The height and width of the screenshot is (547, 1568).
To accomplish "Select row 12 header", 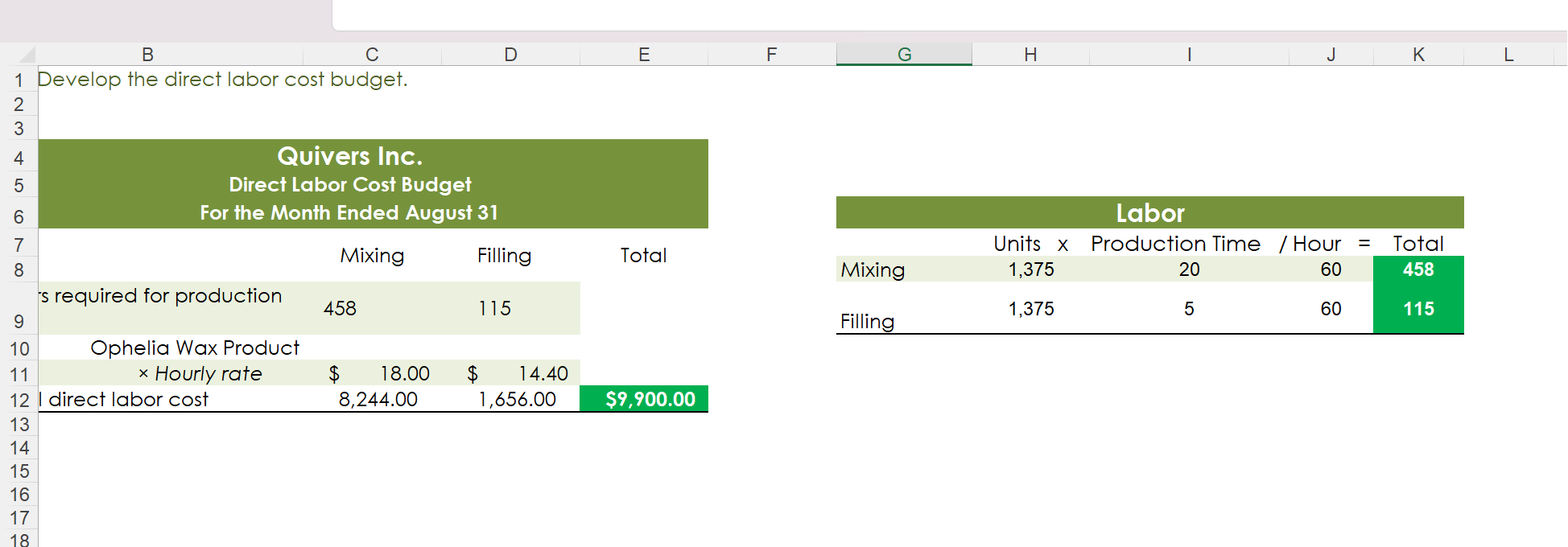I will [19, 400].
